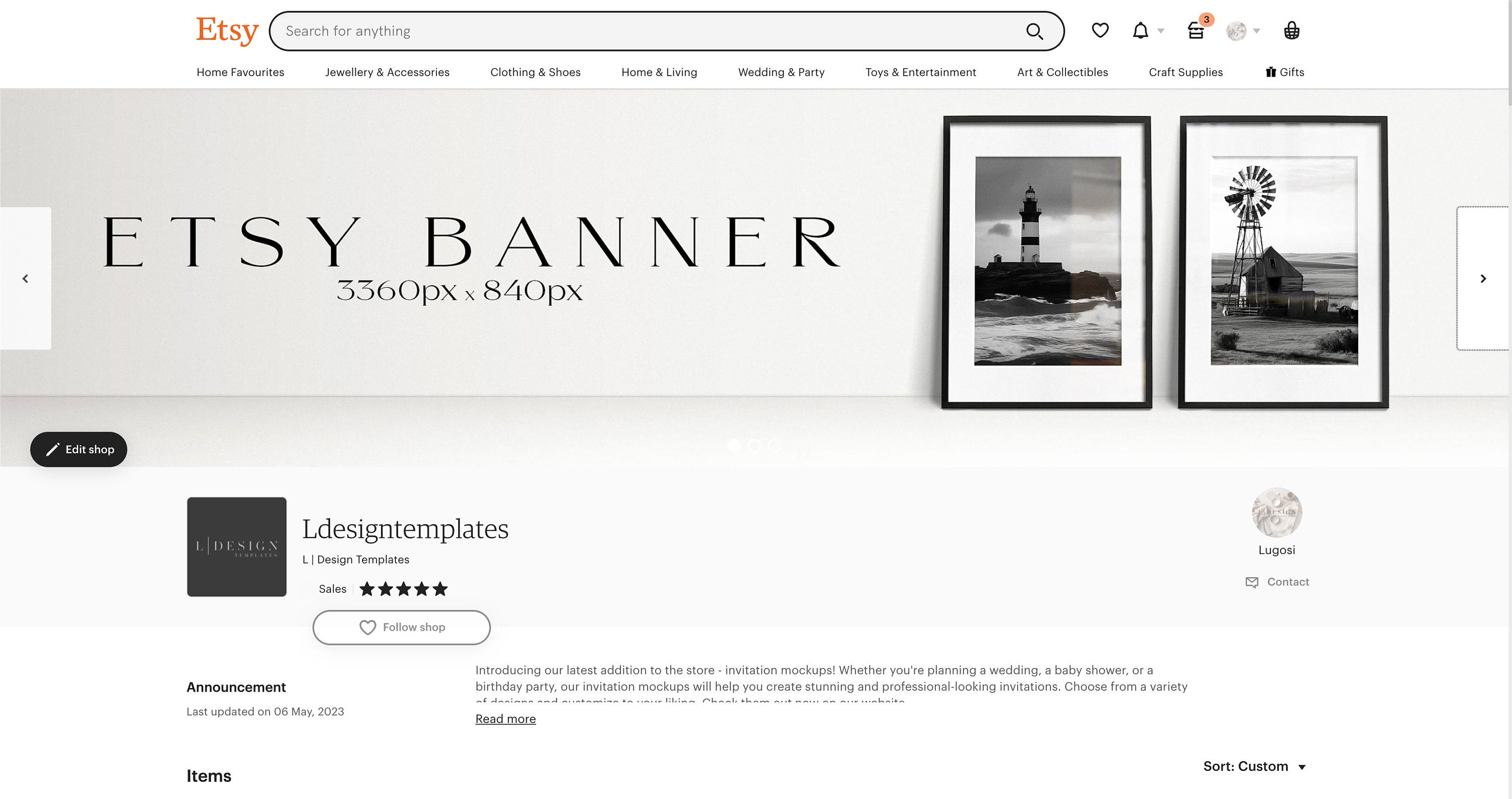Screen dimensions: 1512x799
Task: Follow the Ldesigntemplates shop
Action: pyautogui.click(x=402, y=627)
